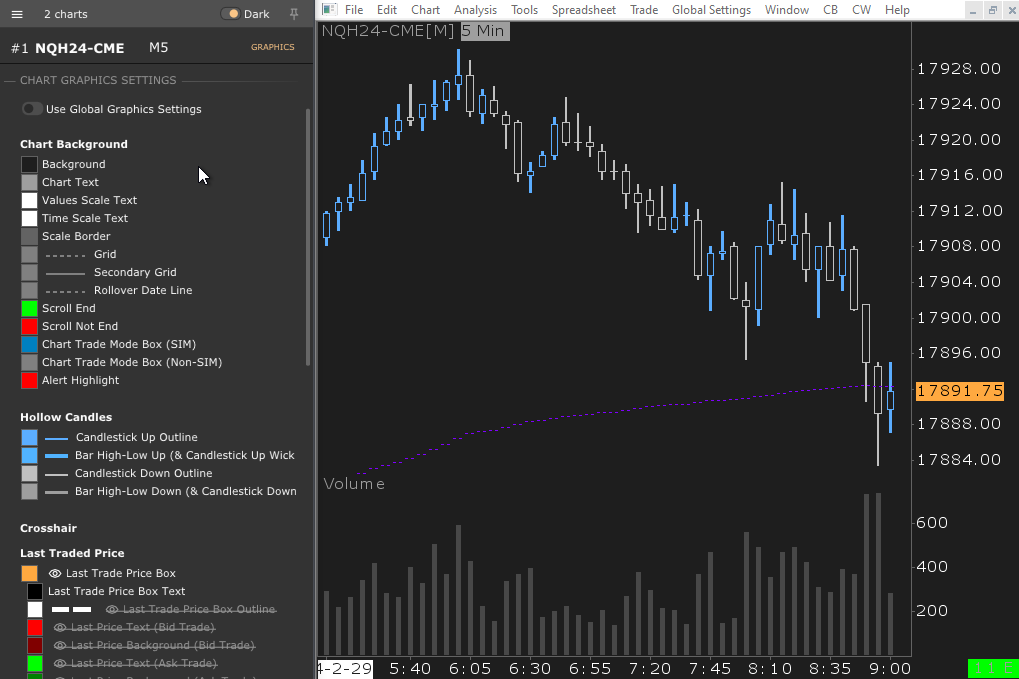
Task: Toggle the Dark theme switch
Action: coord(230,14)
